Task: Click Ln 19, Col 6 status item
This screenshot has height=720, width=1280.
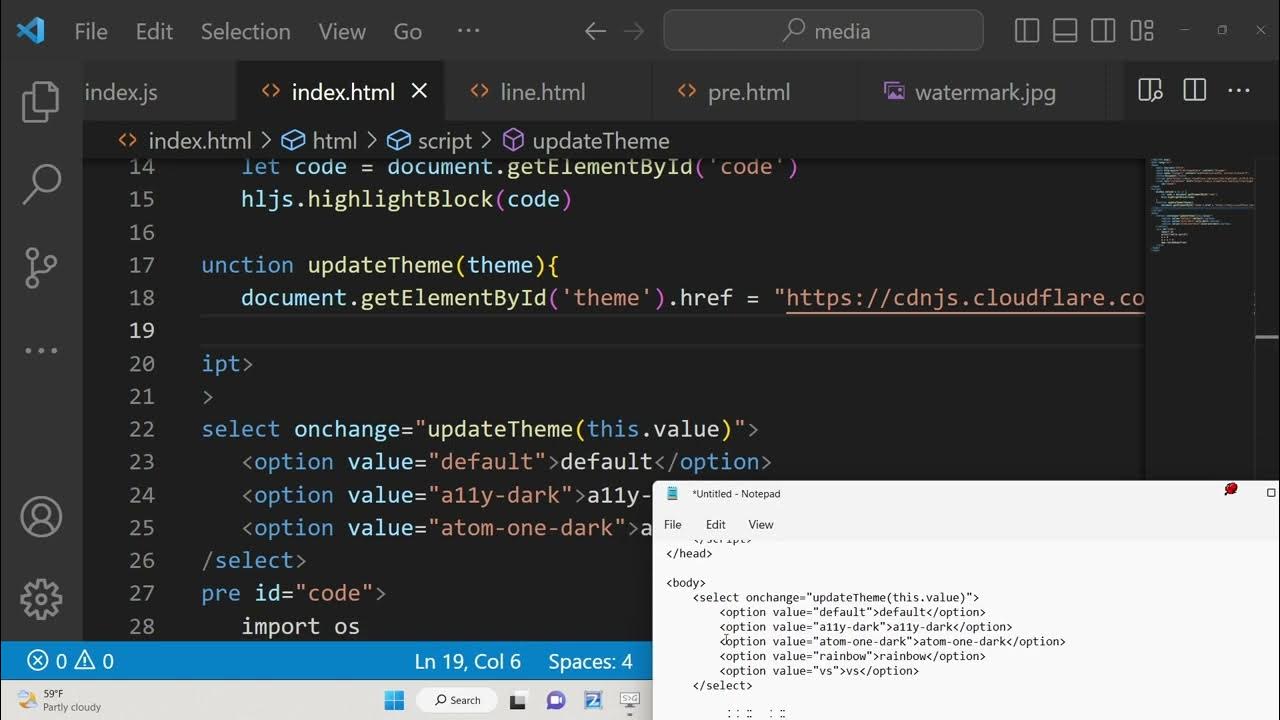Action: [467, 661]
